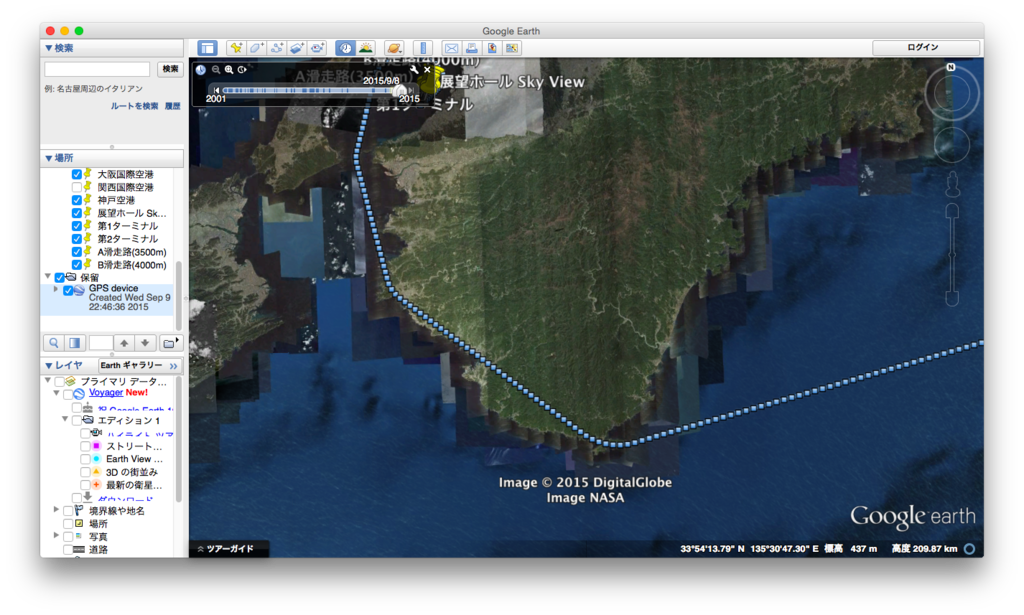This screenshot has height=615, width=1024.
Task: Open the ruler measurement tool
Action: coord(423,48)
